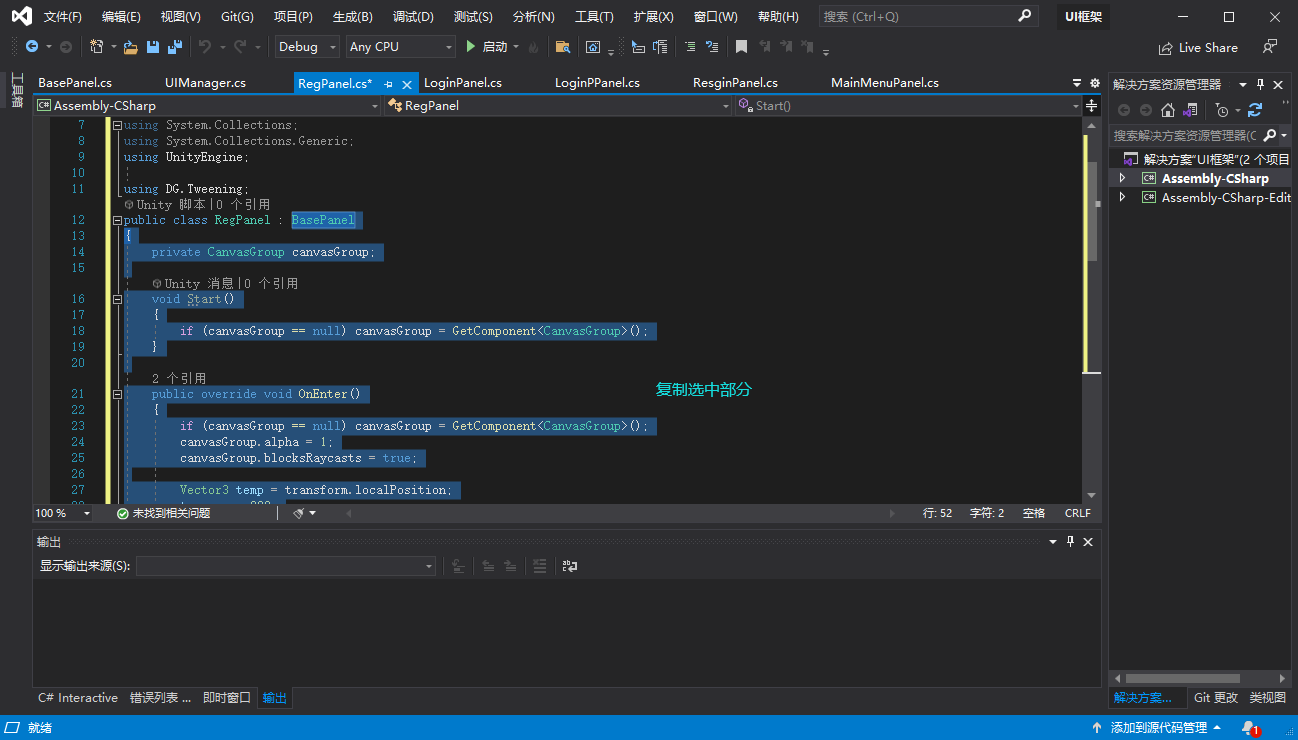
Task: Click the 启动 start button
Action: pyautogui.click(x=495, y=47)
